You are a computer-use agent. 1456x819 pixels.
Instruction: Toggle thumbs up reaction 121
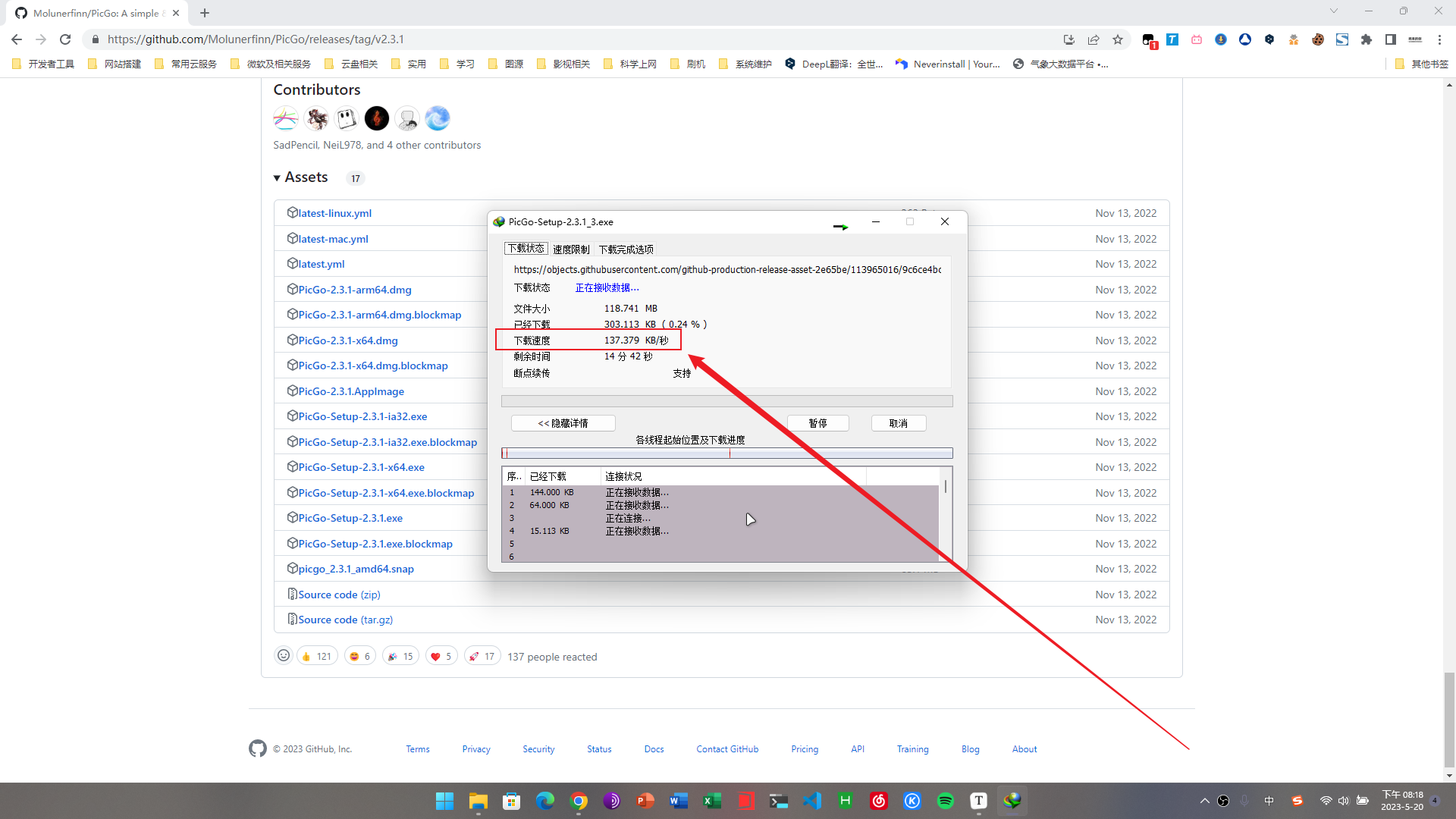point(317,656)
